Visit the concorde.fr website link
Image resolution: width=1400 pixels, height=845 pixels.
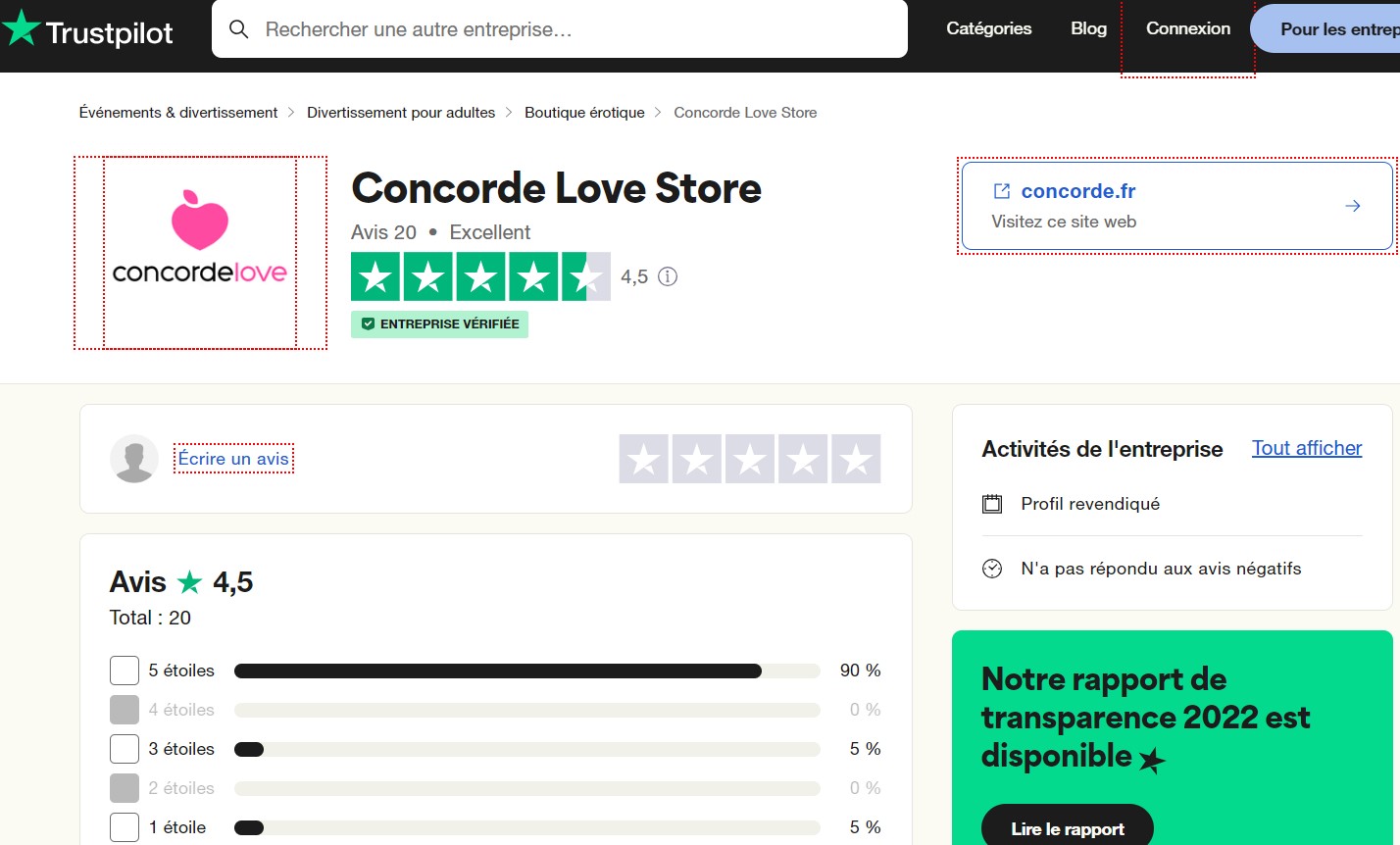(x=1176, y=206)
